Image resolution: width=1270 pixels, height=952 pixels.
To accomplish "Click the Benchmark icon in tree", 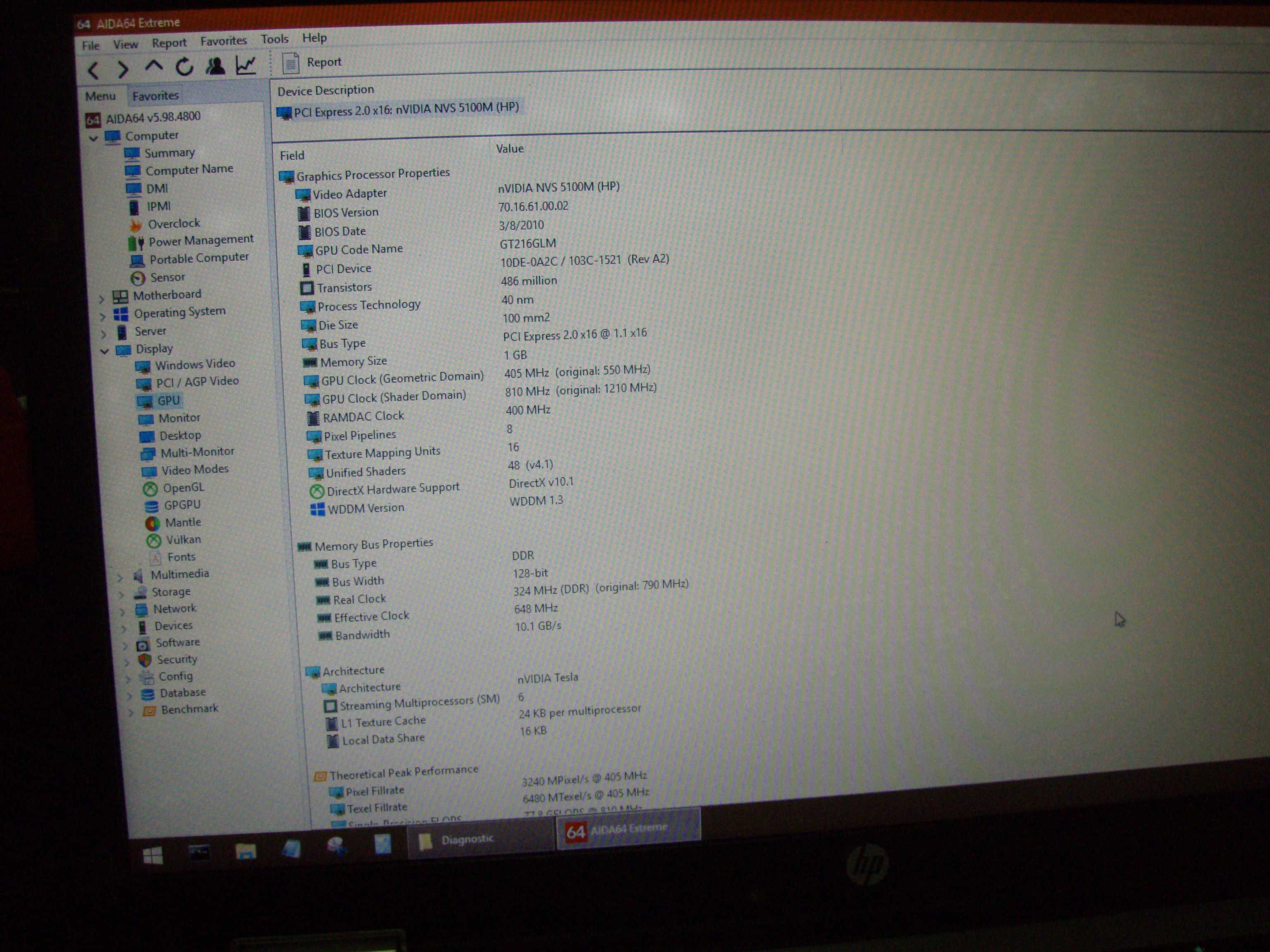I will 149,712.
